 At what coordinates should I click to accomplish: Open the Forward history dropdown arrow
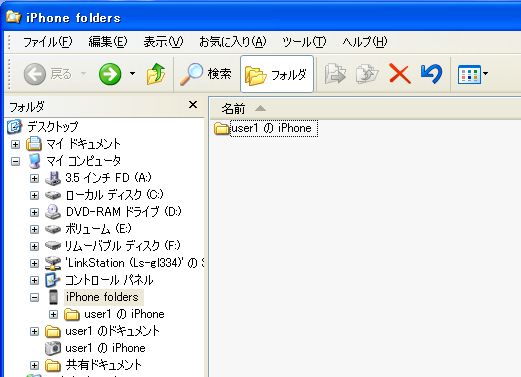tap(132, 74)
